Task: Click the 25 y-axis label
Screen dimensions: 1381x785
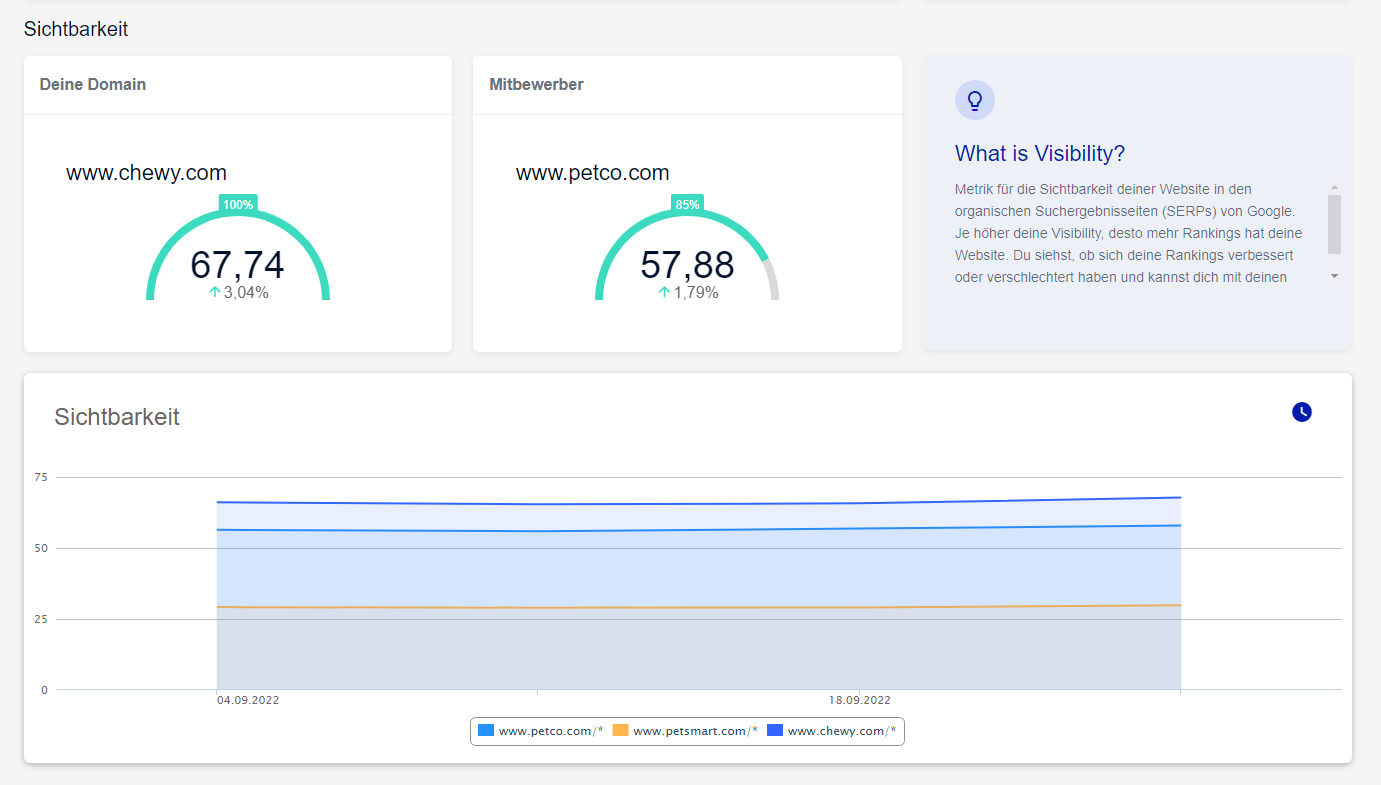Action: pyautogui.click(x=41, y=619)
